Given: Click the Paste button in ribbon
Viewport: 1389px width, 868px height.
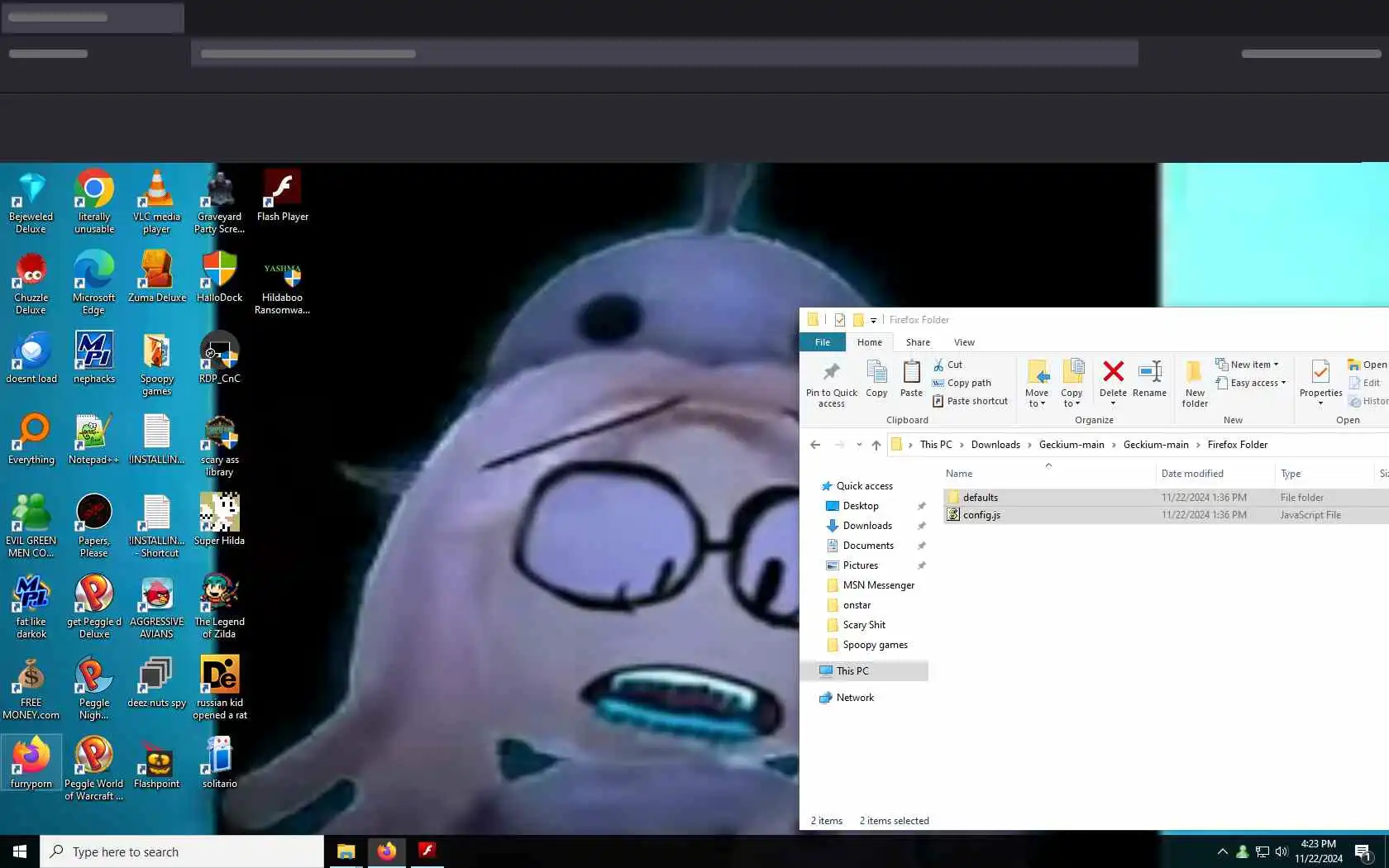Looking at the screenshot, I should pos(911,380).
